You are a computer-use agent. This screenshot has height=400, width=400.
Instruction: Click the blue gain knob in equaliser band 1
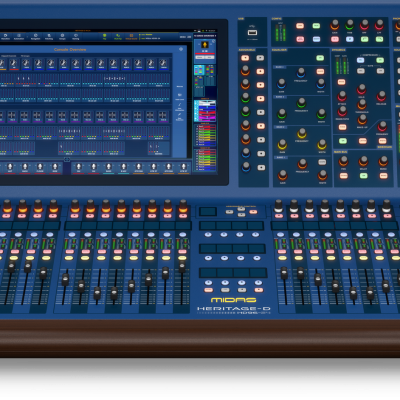[282, 83]
